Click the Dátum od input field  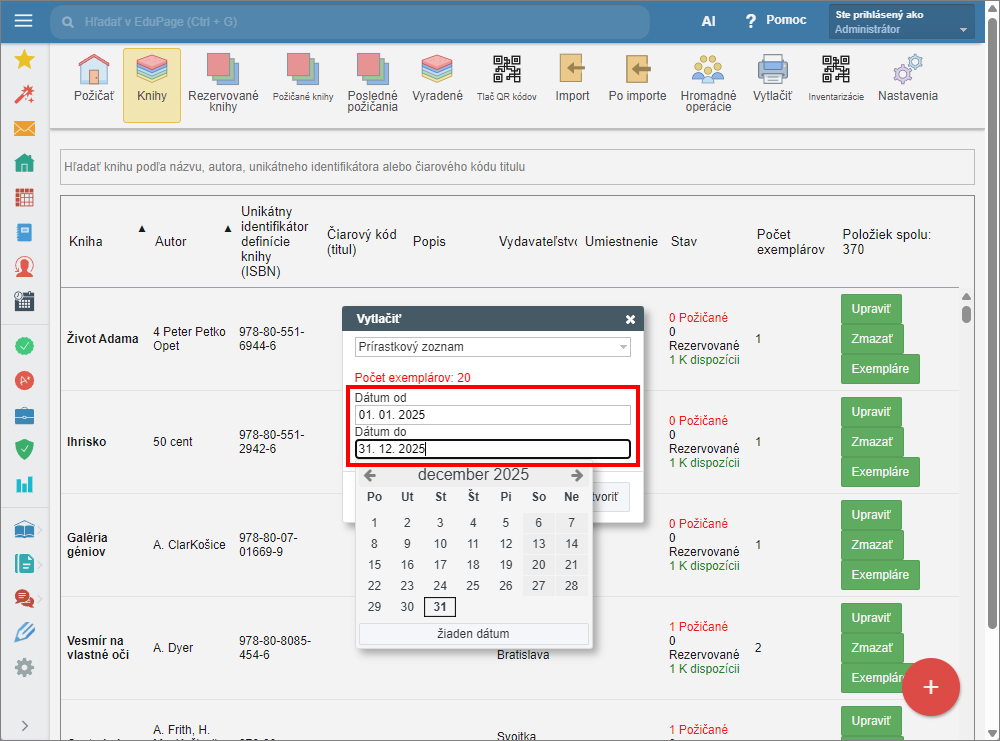click(x=493, y=415)
